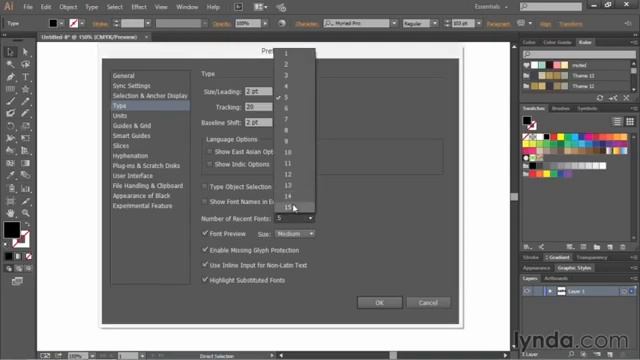Switch swatches to thumbnail grid view
Image resolution: width=640 pixels, height=360 pixels.
[630, 122]
